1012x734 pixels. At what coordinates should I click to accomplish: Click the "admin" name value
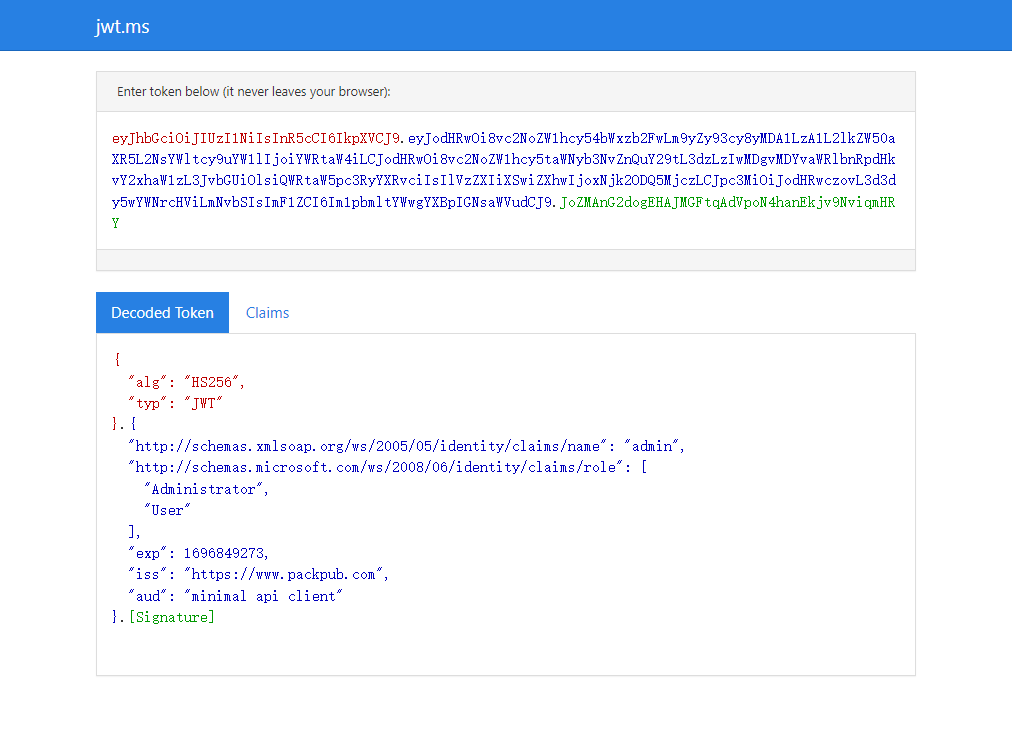(653, 446)
